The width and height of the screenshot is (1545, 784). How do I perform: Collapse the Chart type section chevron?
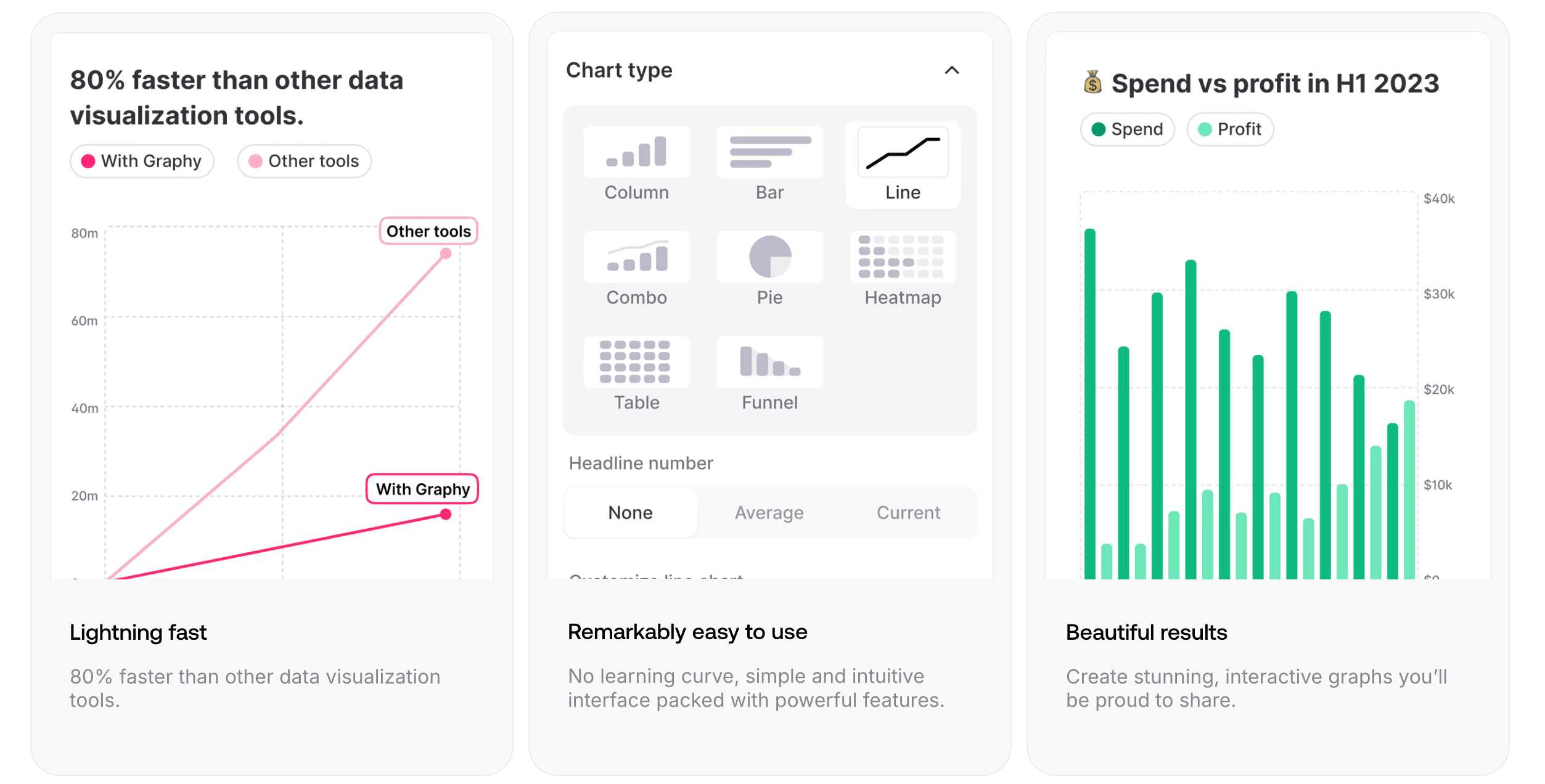[951, 70]
